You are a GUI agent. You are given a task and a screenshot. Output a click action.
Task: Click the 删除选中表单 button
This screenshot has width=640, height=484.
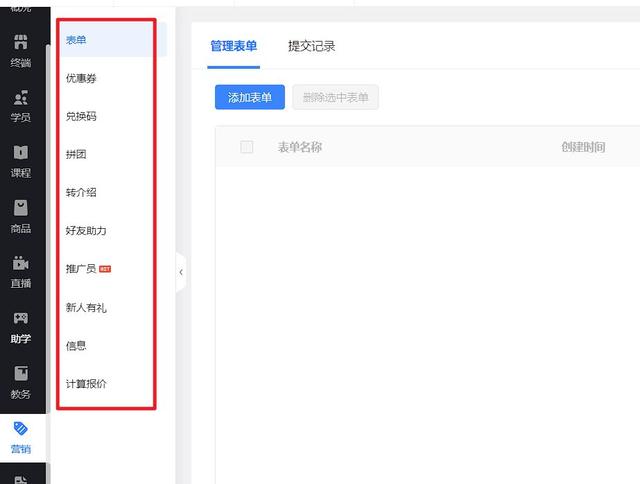(x=336, y=97)
